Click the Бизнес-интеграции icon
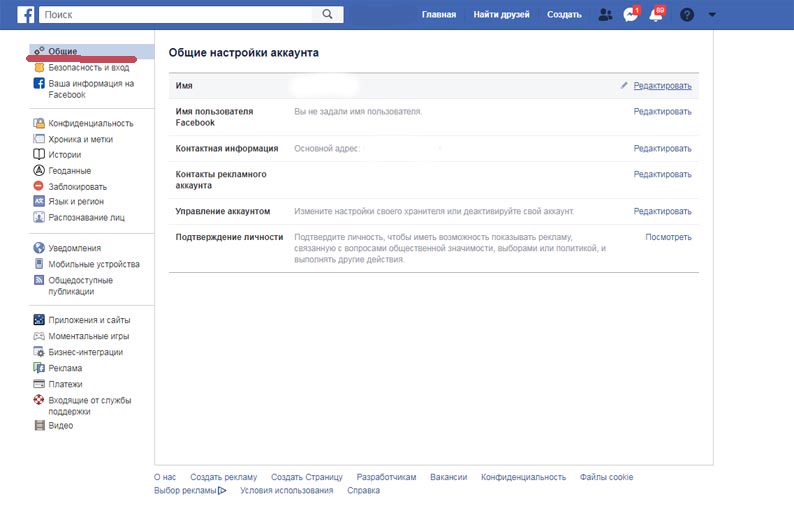Image resolution: width=794 pixels, height=508 pixels. pos(39,351)
